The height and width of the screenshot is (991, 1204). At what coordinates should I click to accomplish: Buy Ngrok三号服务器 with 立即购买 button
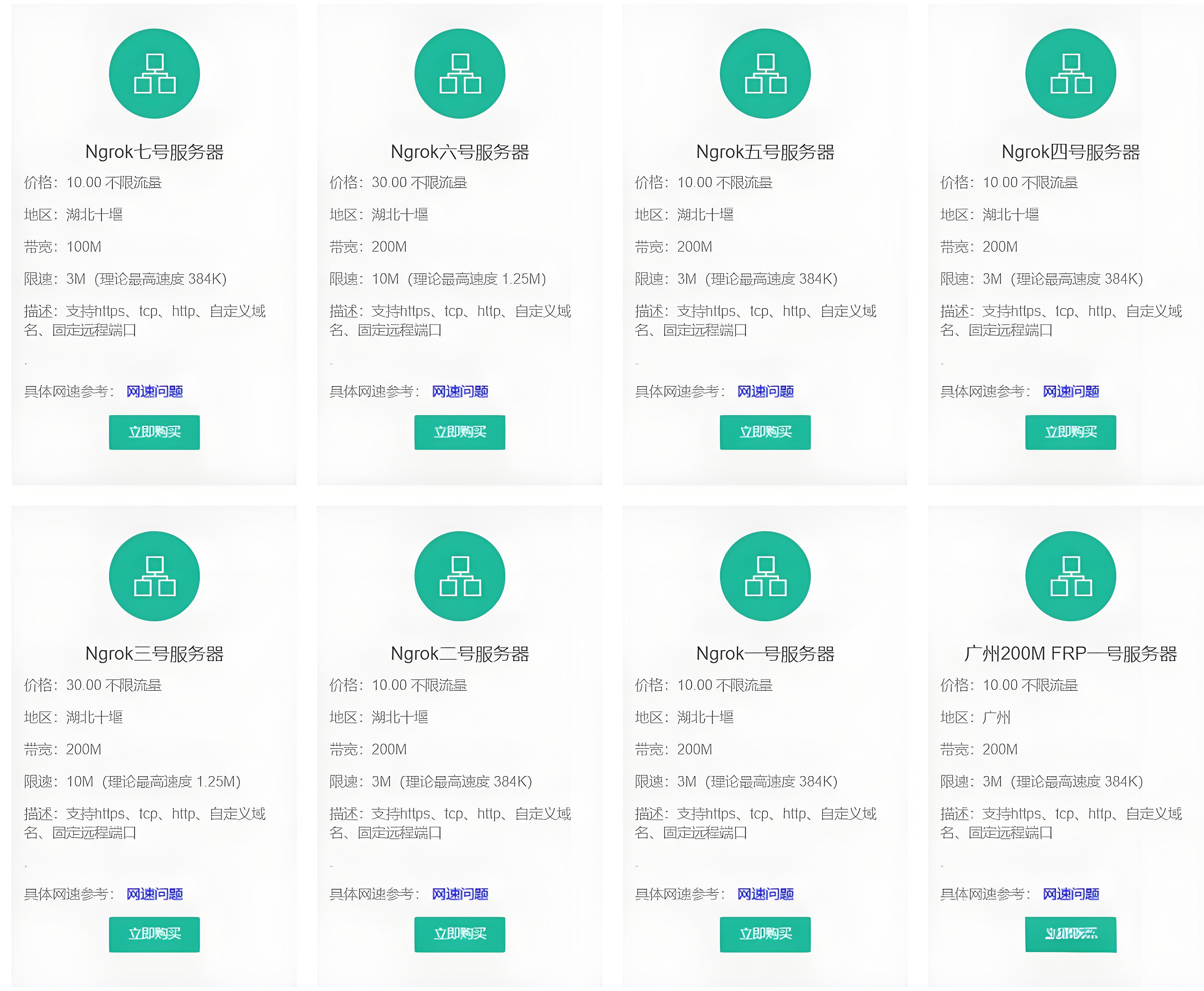tap(154, 934)
